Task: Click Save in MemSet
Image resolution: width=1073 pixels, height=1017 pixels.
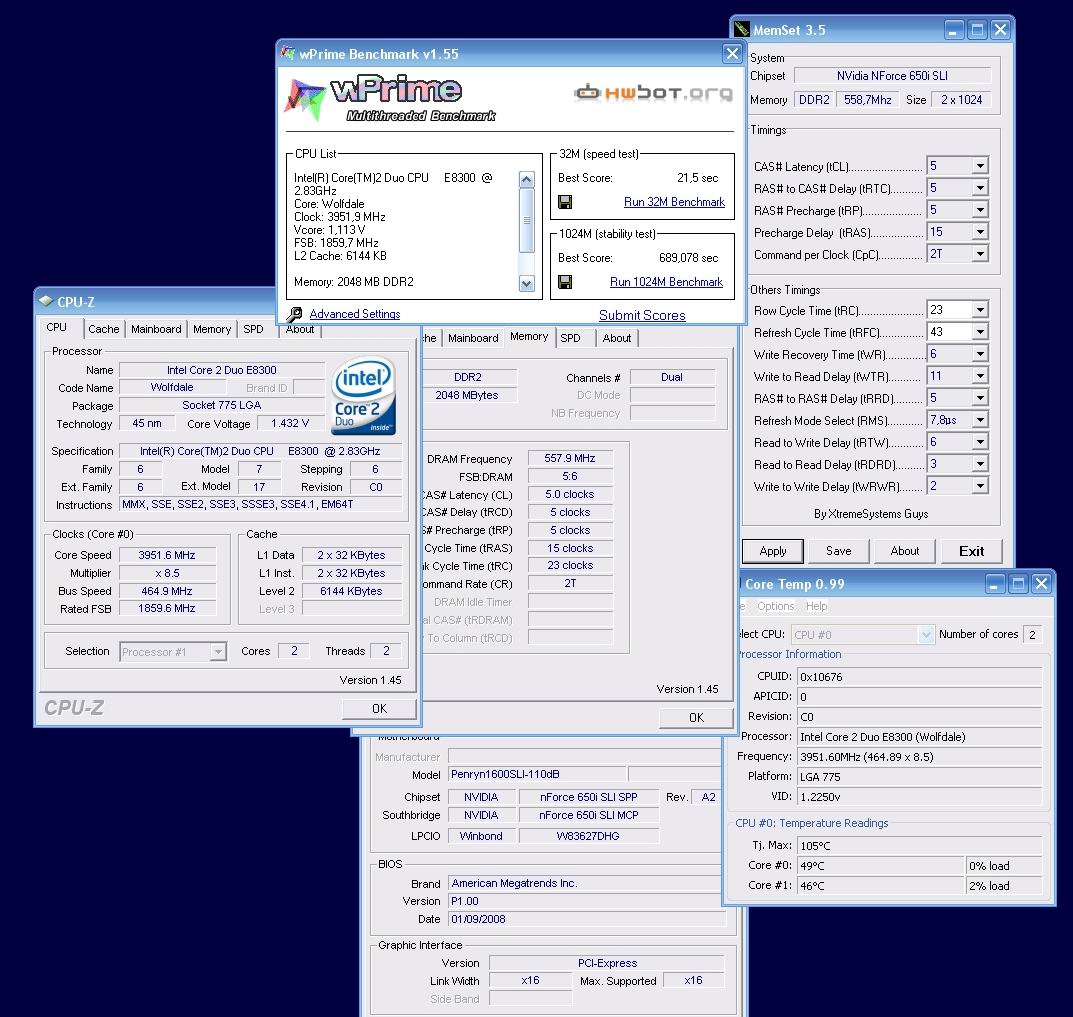Action: (x=838, y=551)
